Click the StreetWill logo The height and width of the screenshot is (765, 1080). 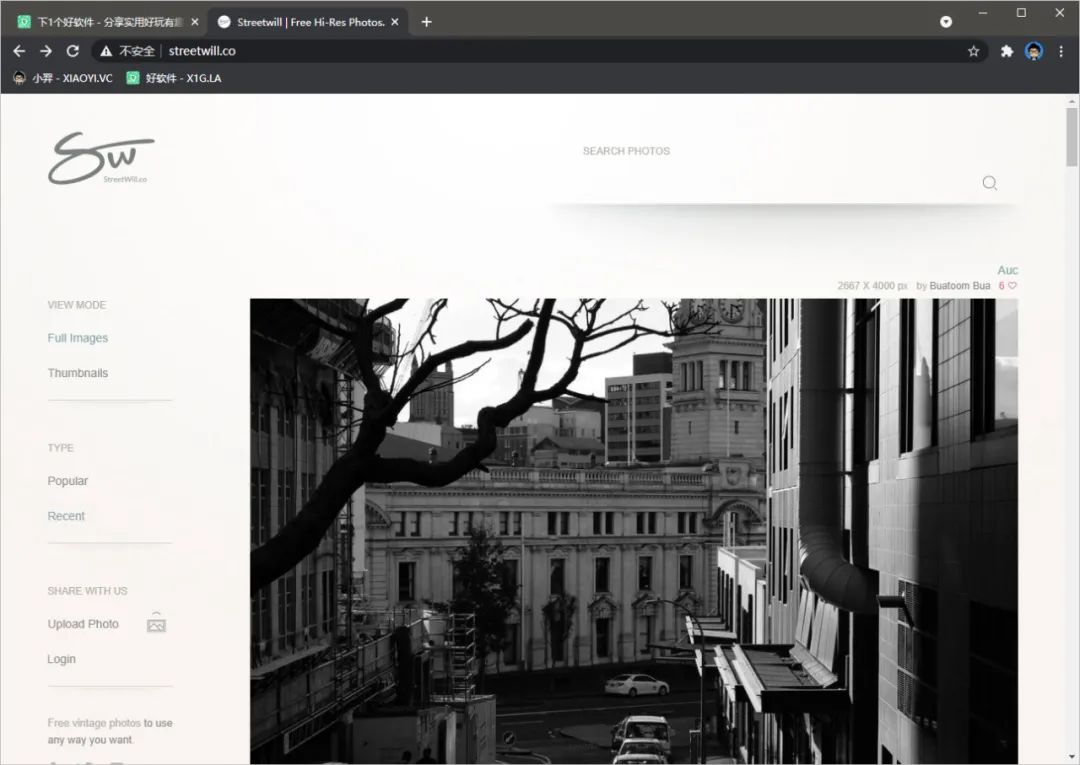[101, 158]
